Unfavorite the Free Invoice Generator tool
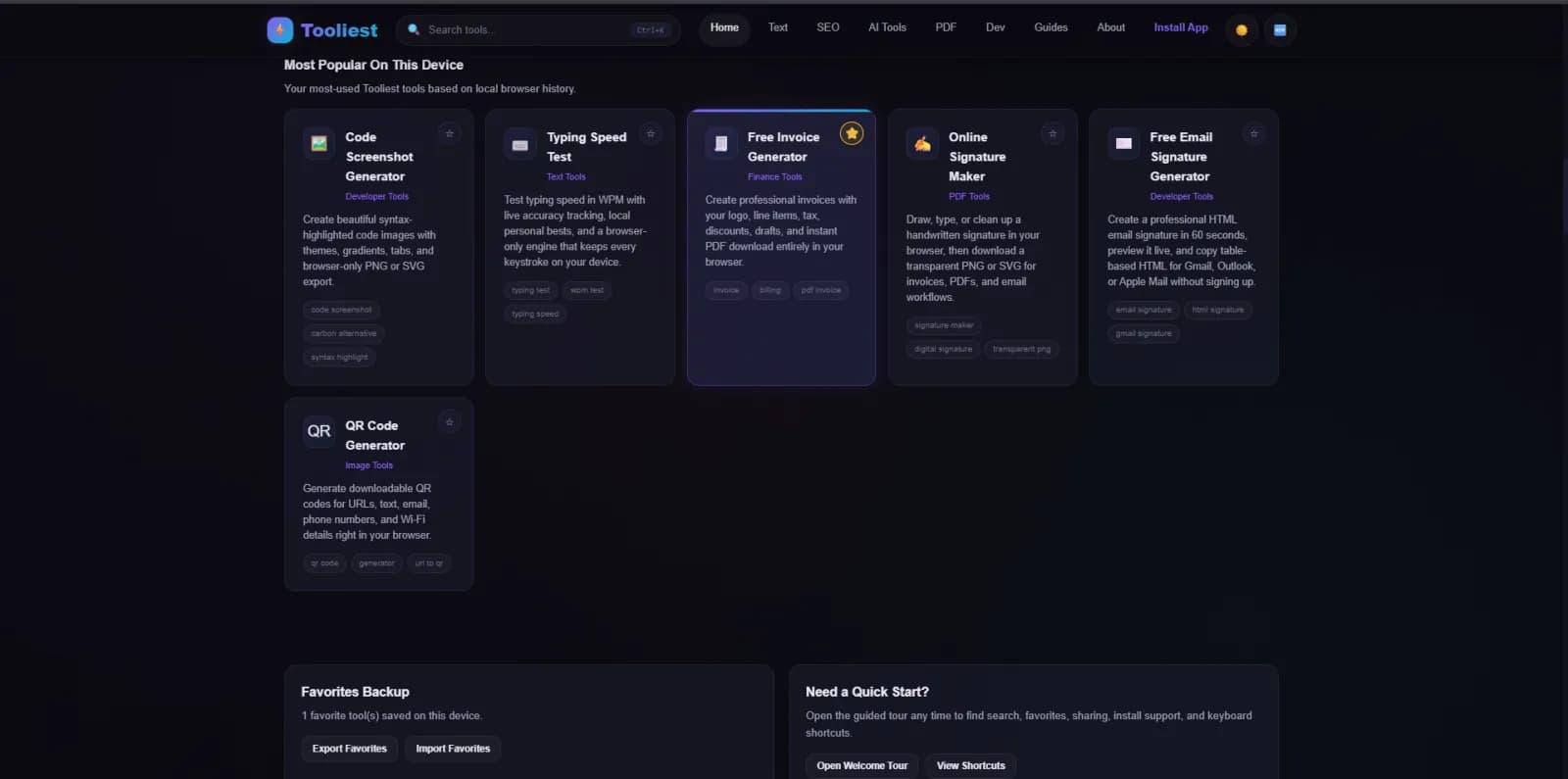Image resolution: width=1568 pixels, height=779 pixels. 852,133
